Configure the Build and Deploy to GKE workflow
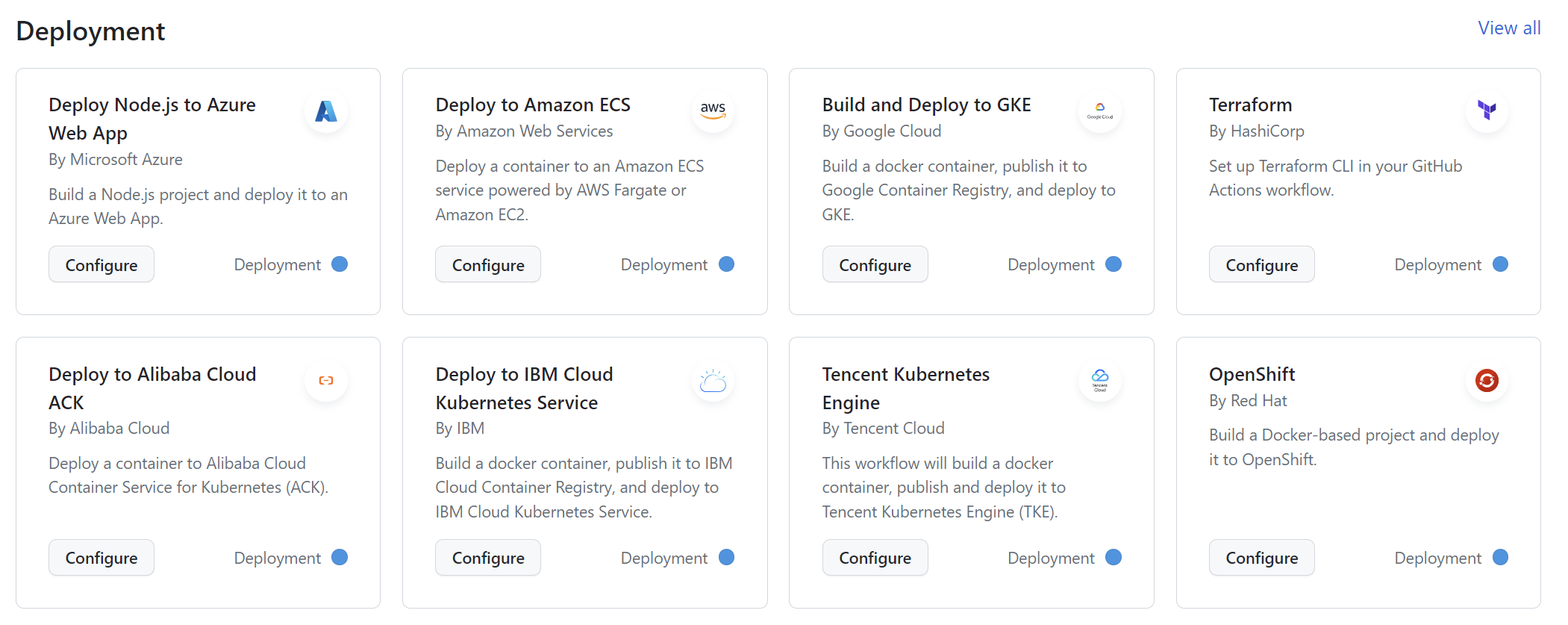The height and width of the screenshot is (625, 1568). [x=875, y=264]
